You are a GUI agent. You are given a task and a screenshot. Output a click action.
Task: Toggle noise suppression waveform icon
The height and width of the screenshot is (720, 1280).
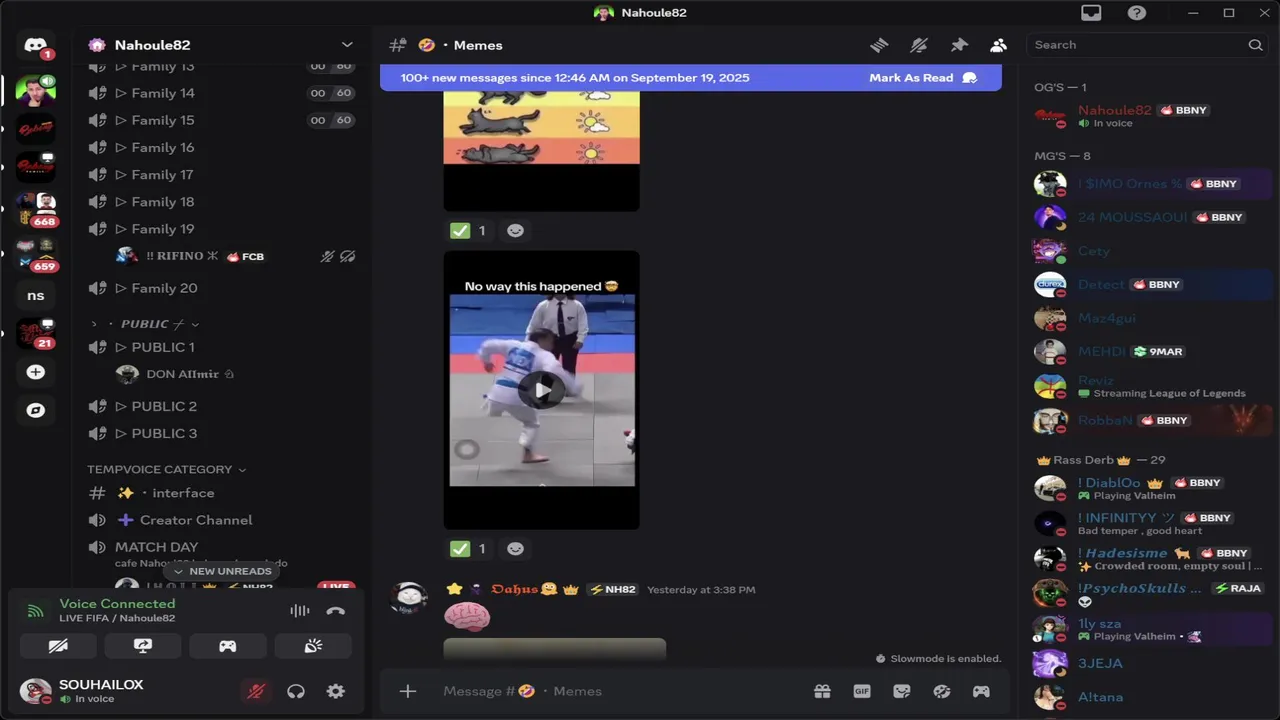pyautogui.click(x=299, y=611)
